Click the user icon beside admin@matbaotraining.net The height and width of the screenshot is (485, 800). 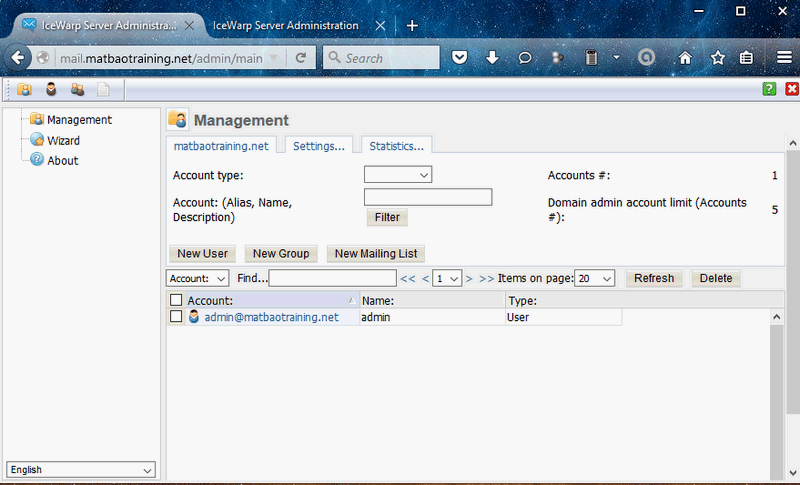194,316
